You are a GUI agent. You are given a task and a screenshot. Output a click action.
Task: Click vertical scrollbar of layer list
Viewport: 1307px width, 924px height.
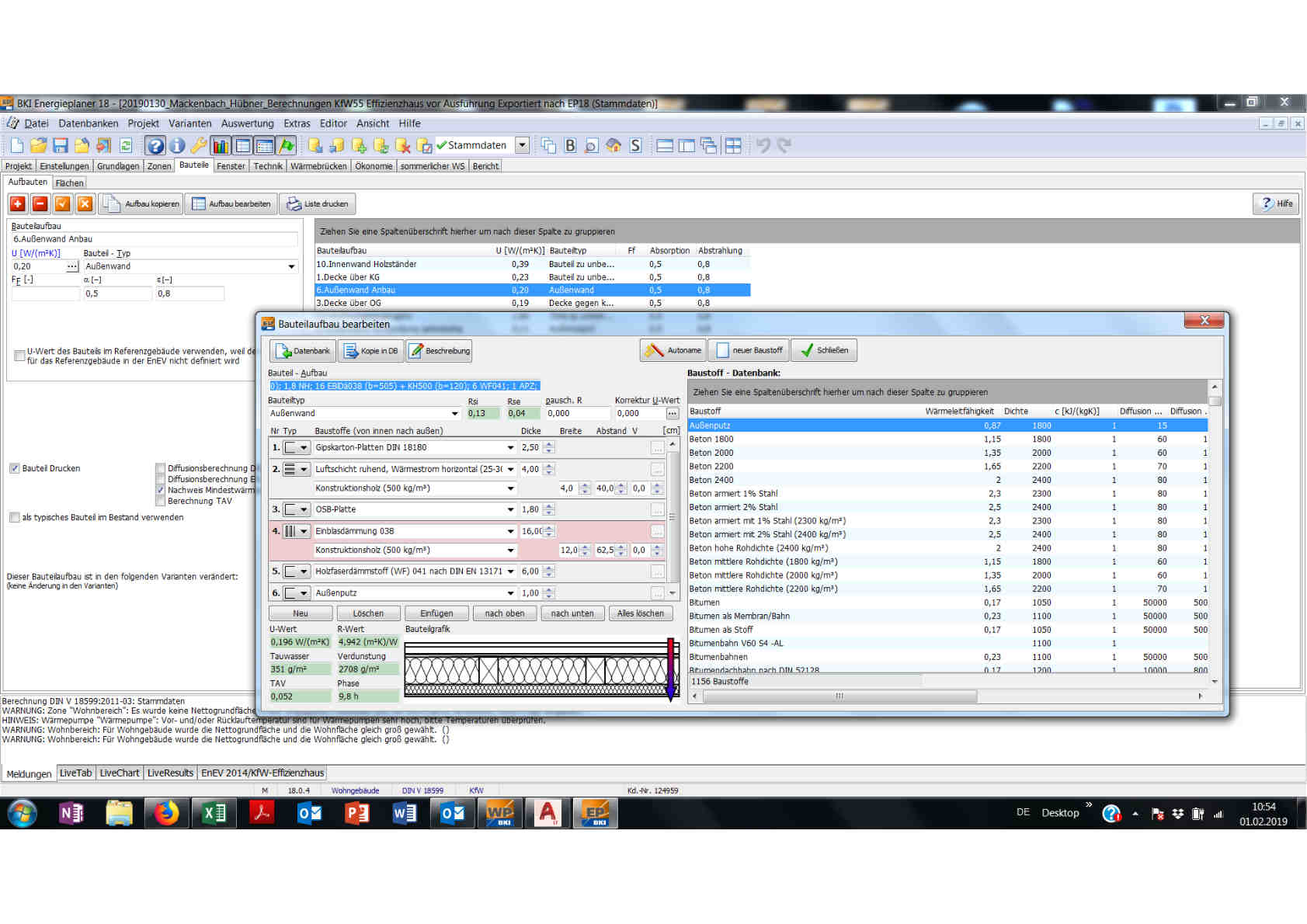(673, 518)
